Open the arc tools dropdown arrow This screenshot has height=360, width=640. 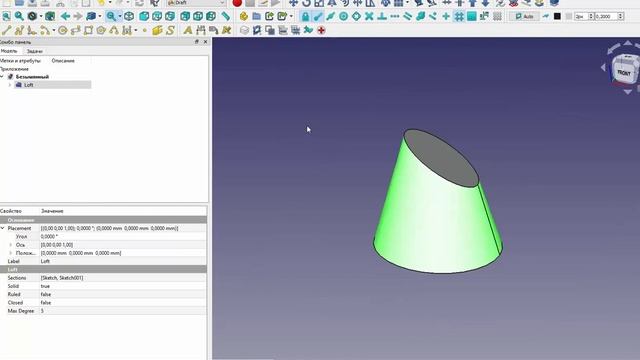[53, 30]
